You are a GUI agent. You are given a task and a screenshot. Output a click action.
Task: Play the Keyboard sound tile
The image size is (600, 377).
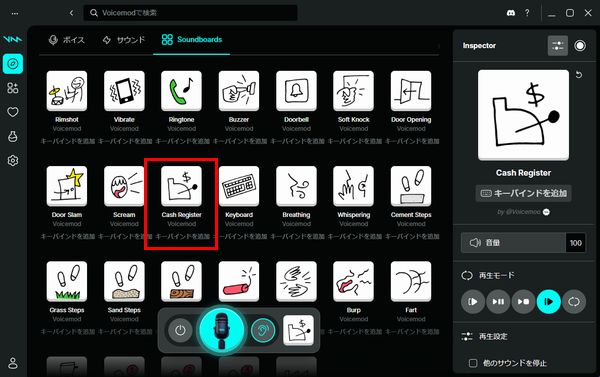coord(239,186)
